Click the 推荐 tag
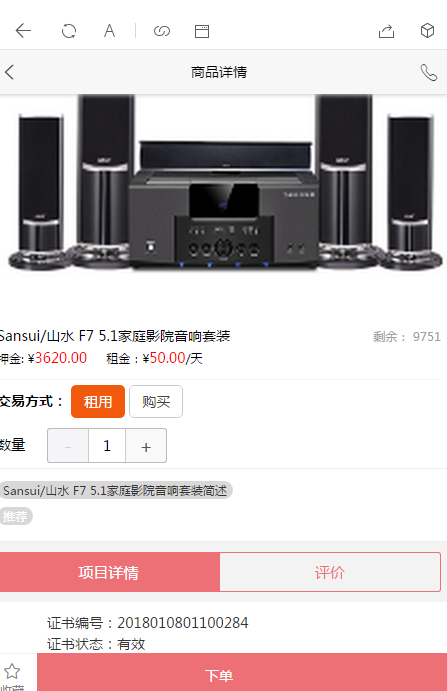The height and width of the screenshot is (691, 447). pos(16,516)
